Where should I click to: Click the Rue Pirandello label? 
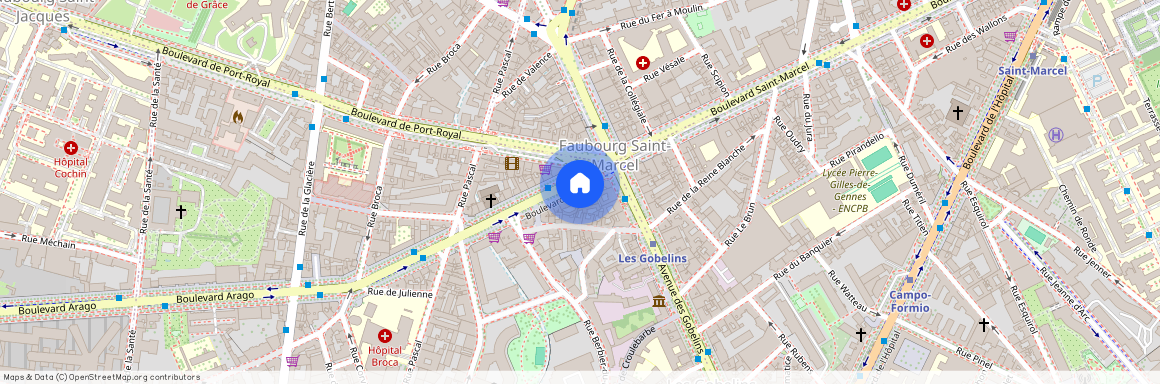(x=857, y=150)
